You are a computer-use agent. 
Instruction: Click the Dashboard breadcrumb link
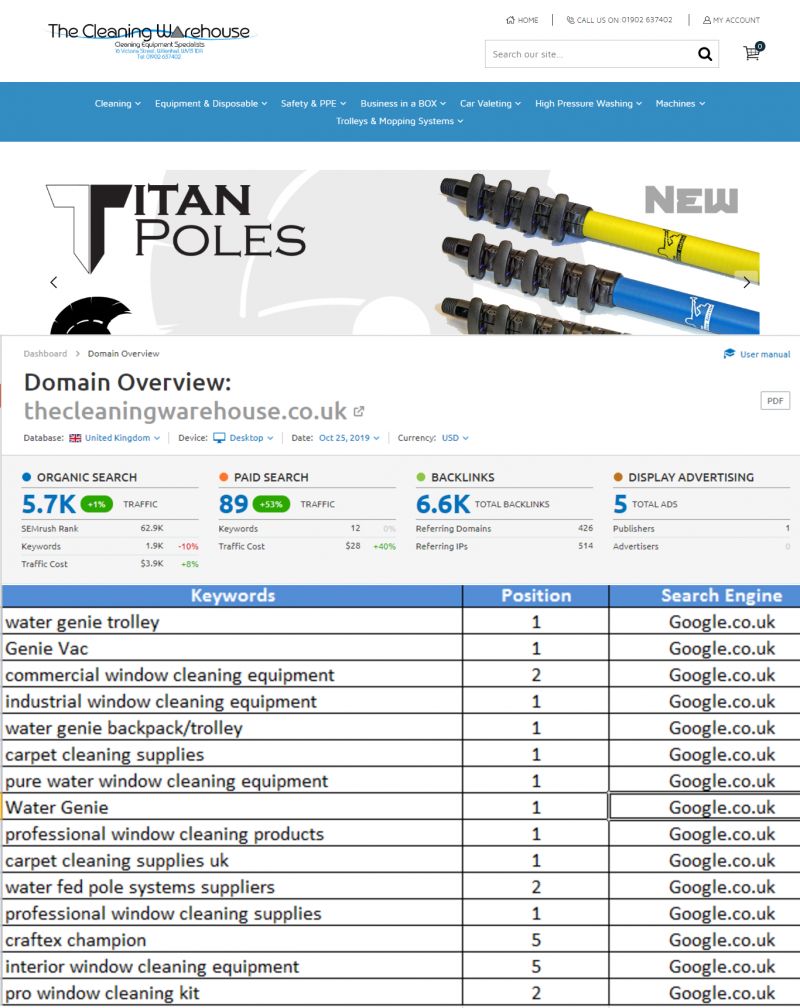click(x=45, y=354)
